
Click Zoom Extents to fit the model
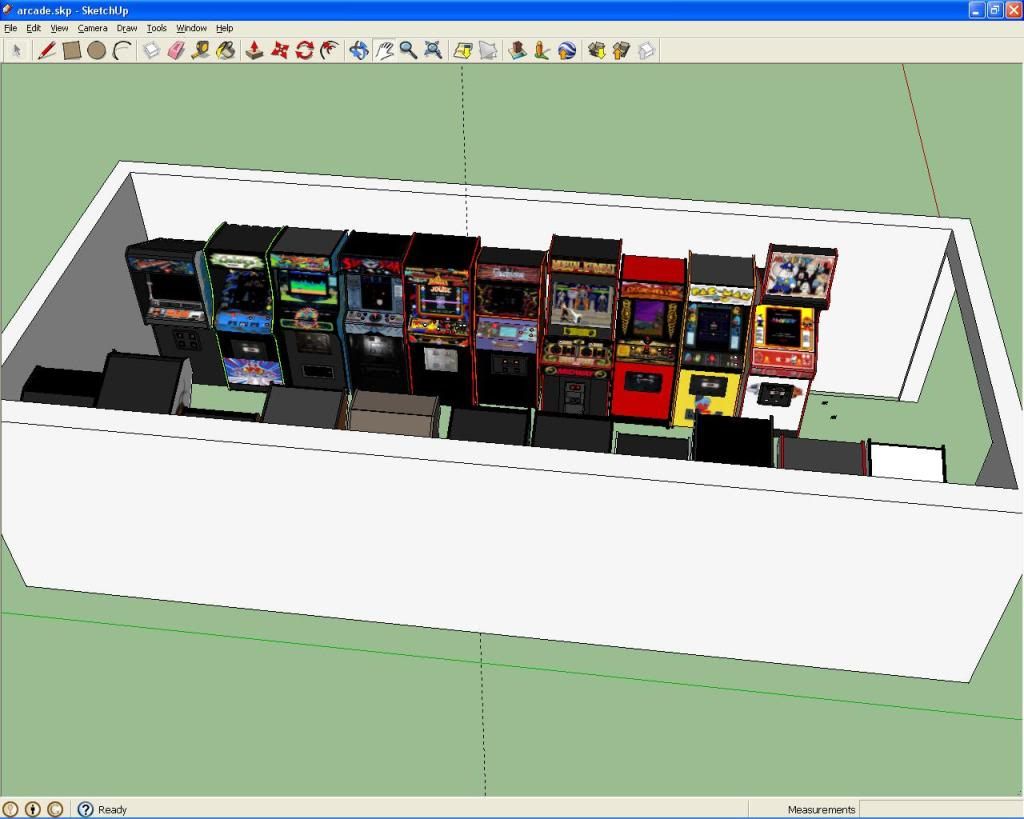click(432, 50)
